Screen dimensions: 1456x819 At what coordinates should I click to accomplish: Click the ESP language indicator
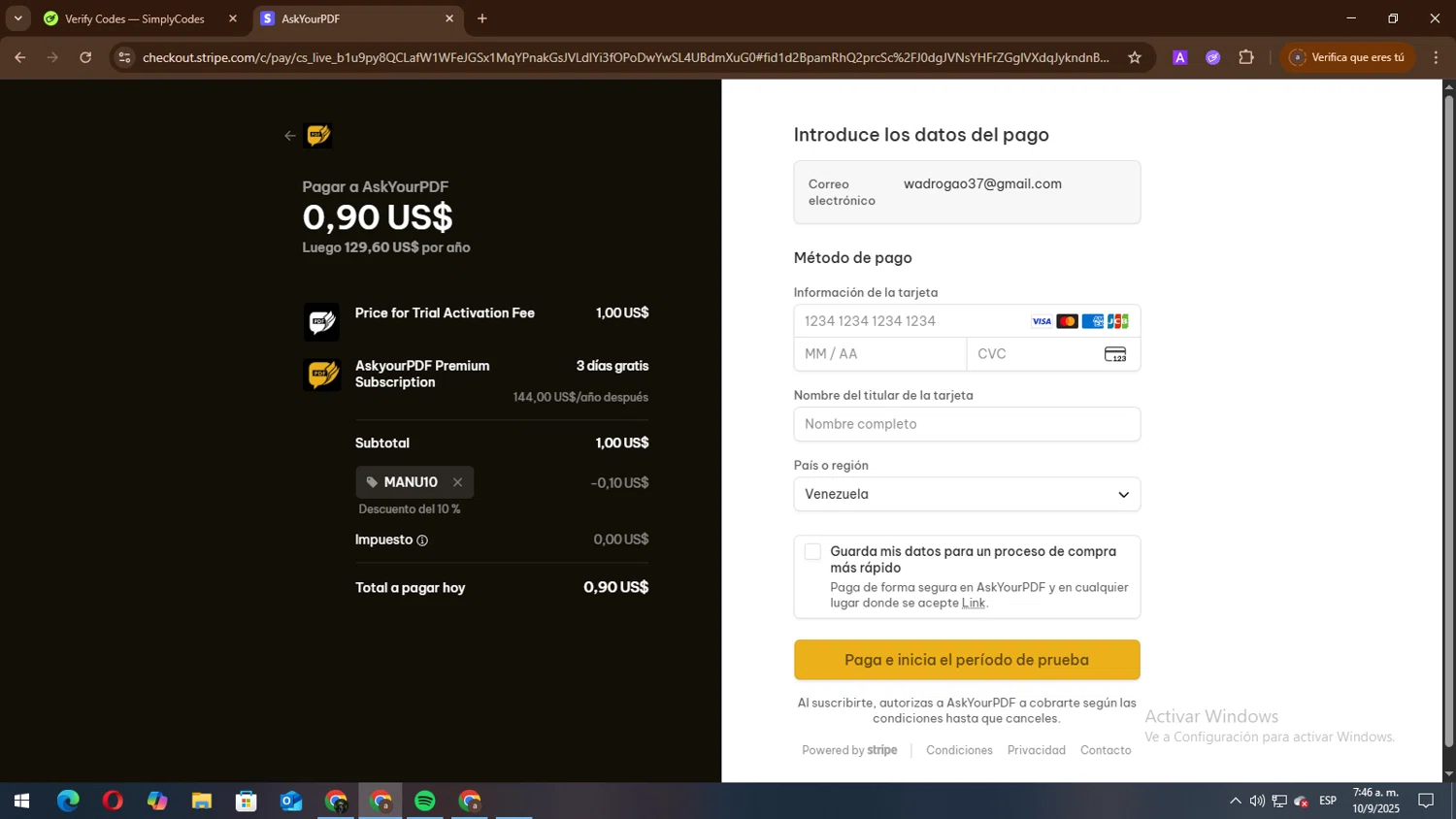coord(1328,801)
